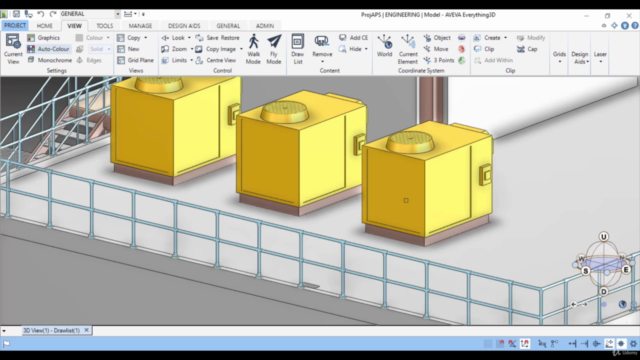Open the Zoom dropdown arrow
The width and height of the screenshot is (640, 360).
click(191, 49)
